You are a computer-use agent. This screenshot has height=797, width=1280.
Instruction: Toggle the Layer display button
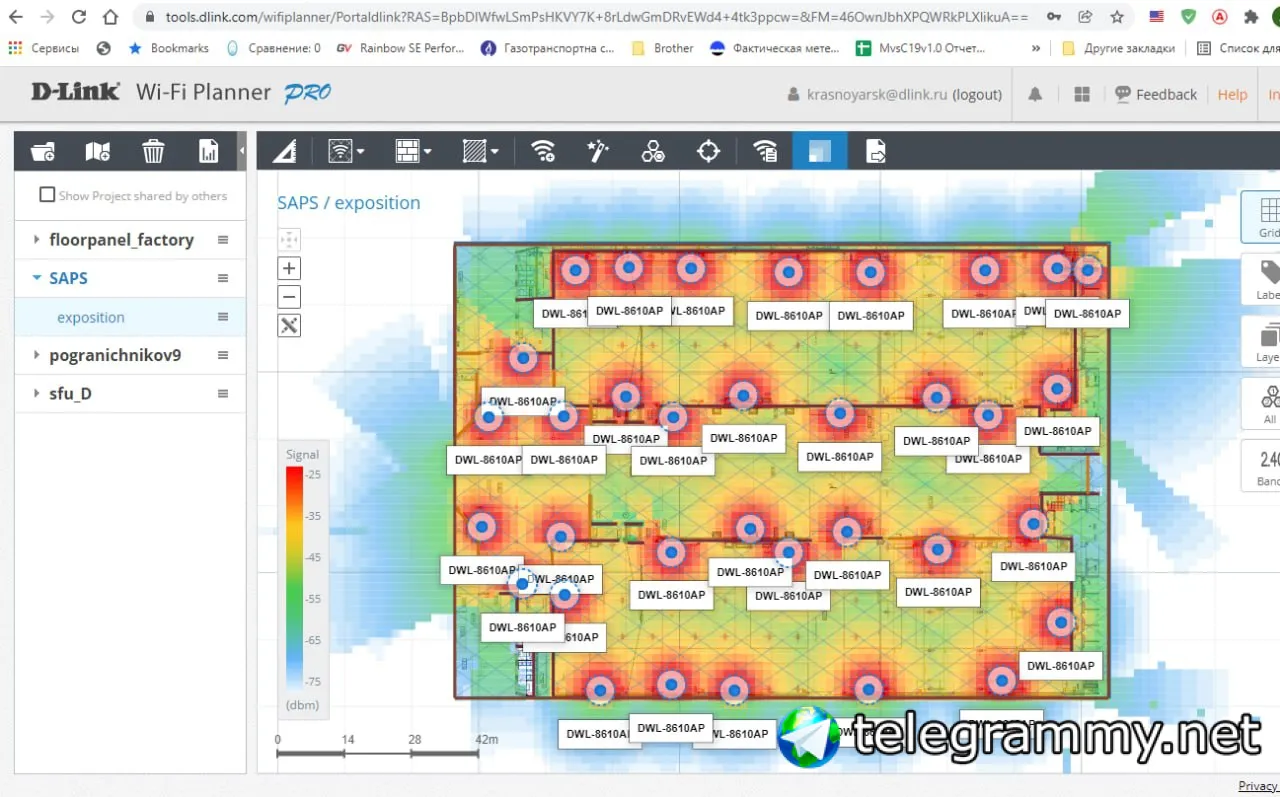1263,342
